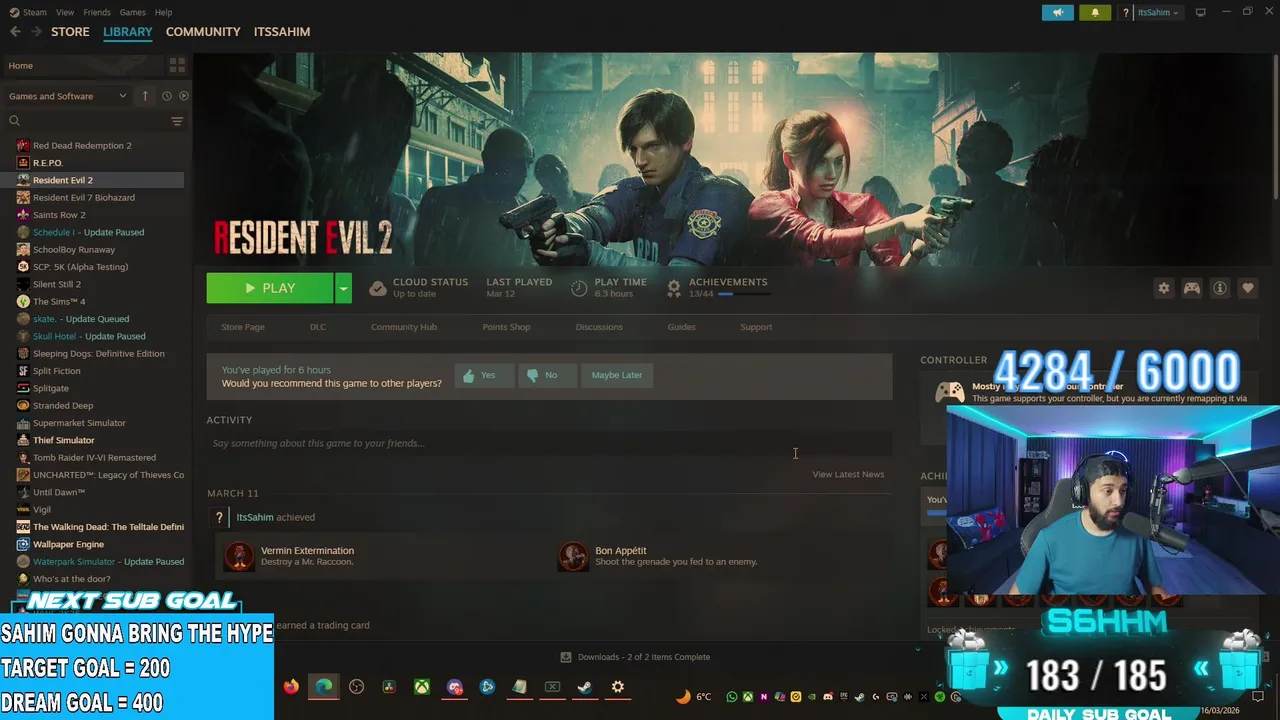Screen dimensions: 1280x720
Task: Open View Latest News link
Action: 848,474
